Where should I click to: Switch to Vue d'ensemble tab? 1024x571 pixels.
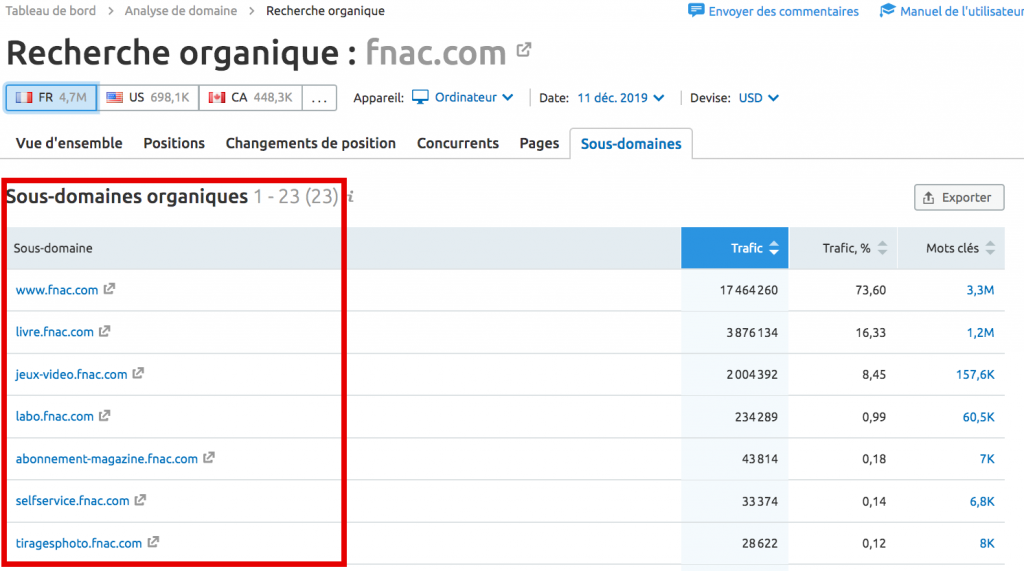point(69,143)
